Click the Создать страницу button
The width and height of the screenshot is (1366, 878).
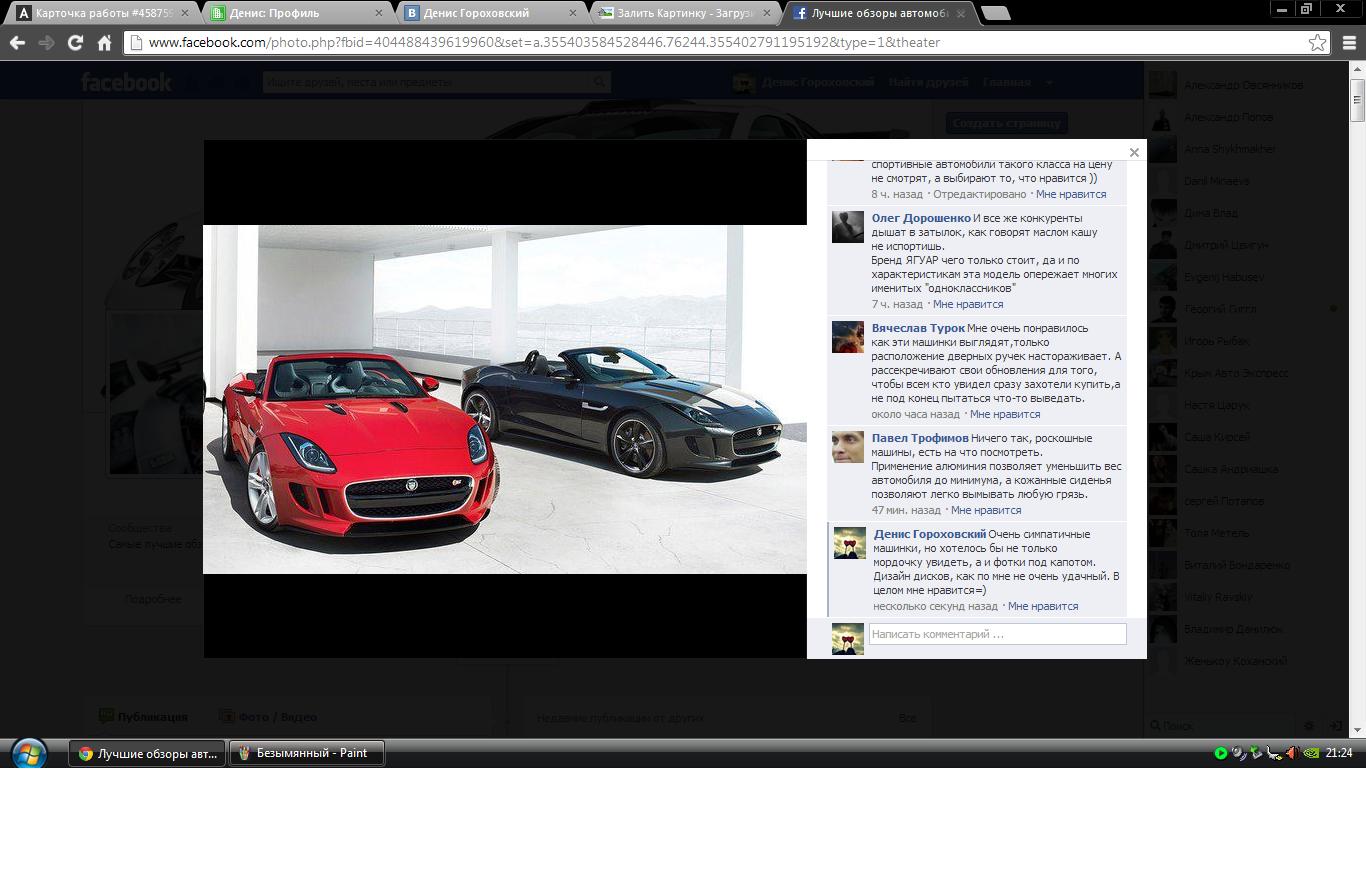(1006, 123)
